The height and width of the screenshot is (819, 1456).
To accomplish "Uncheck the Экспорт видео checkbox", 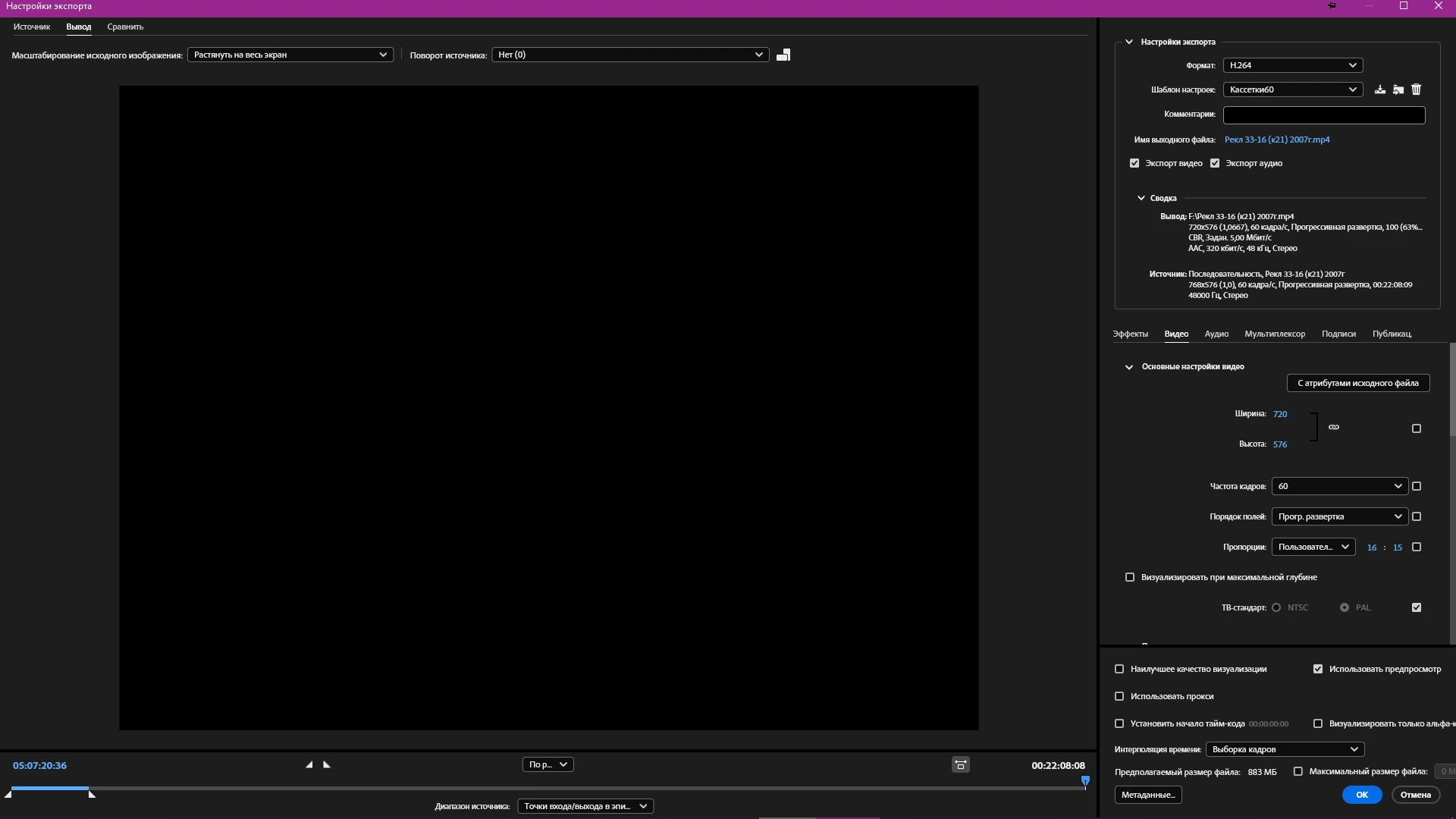I will tap(1134, 163).
